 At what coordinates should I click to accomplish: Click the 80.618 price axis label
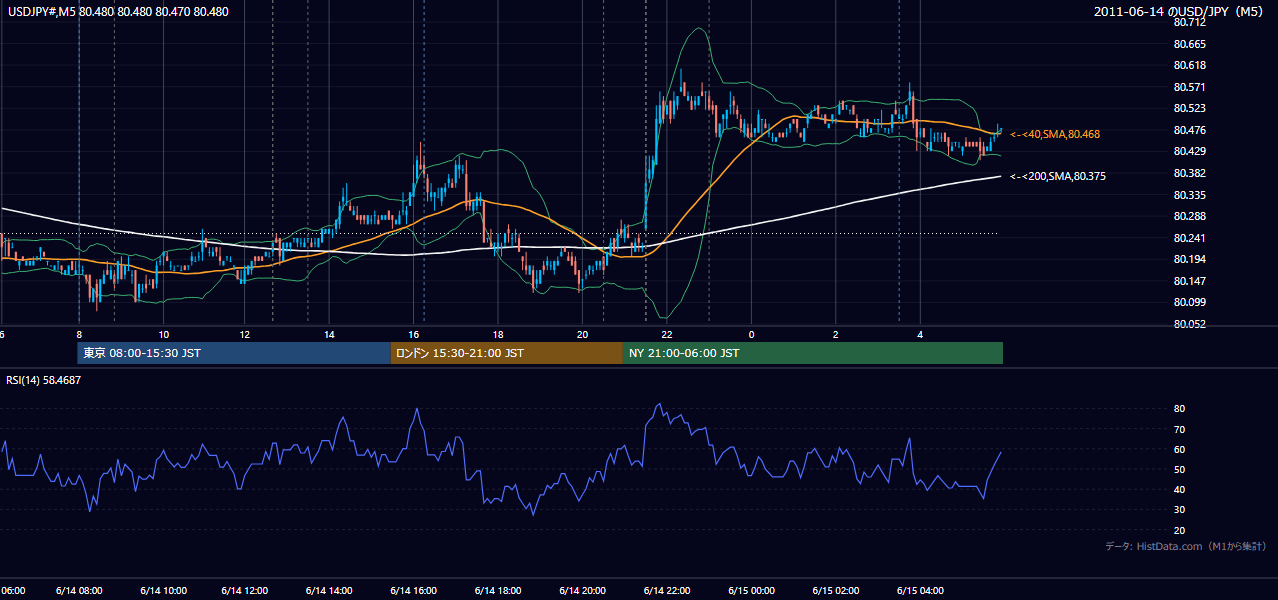pos(1189,65)
